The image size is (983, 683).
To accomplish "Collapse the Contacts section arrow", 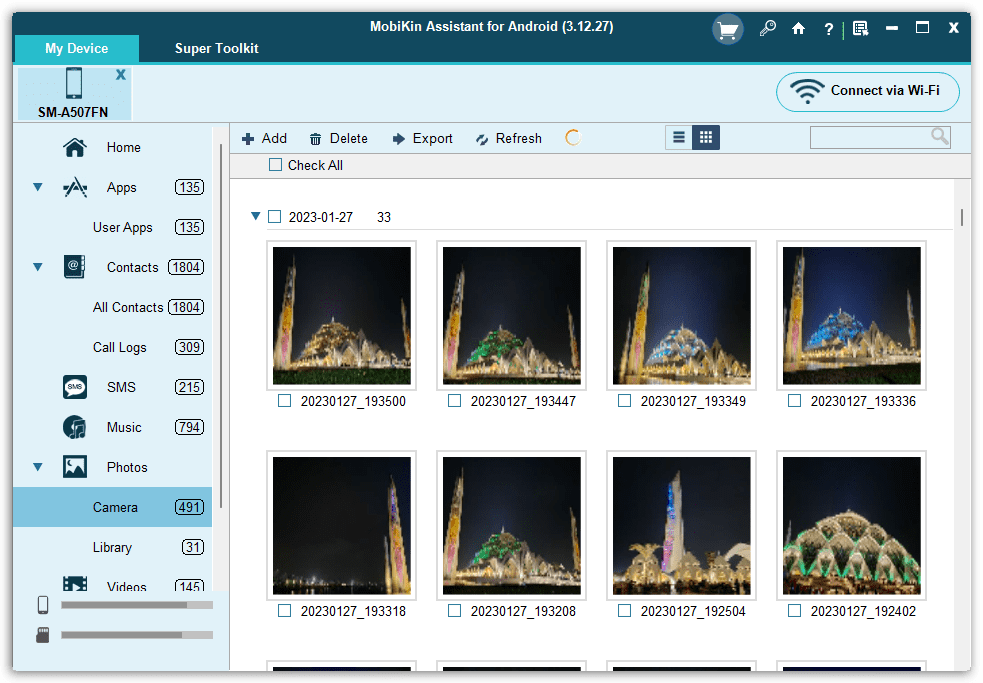I will [38, 267].
